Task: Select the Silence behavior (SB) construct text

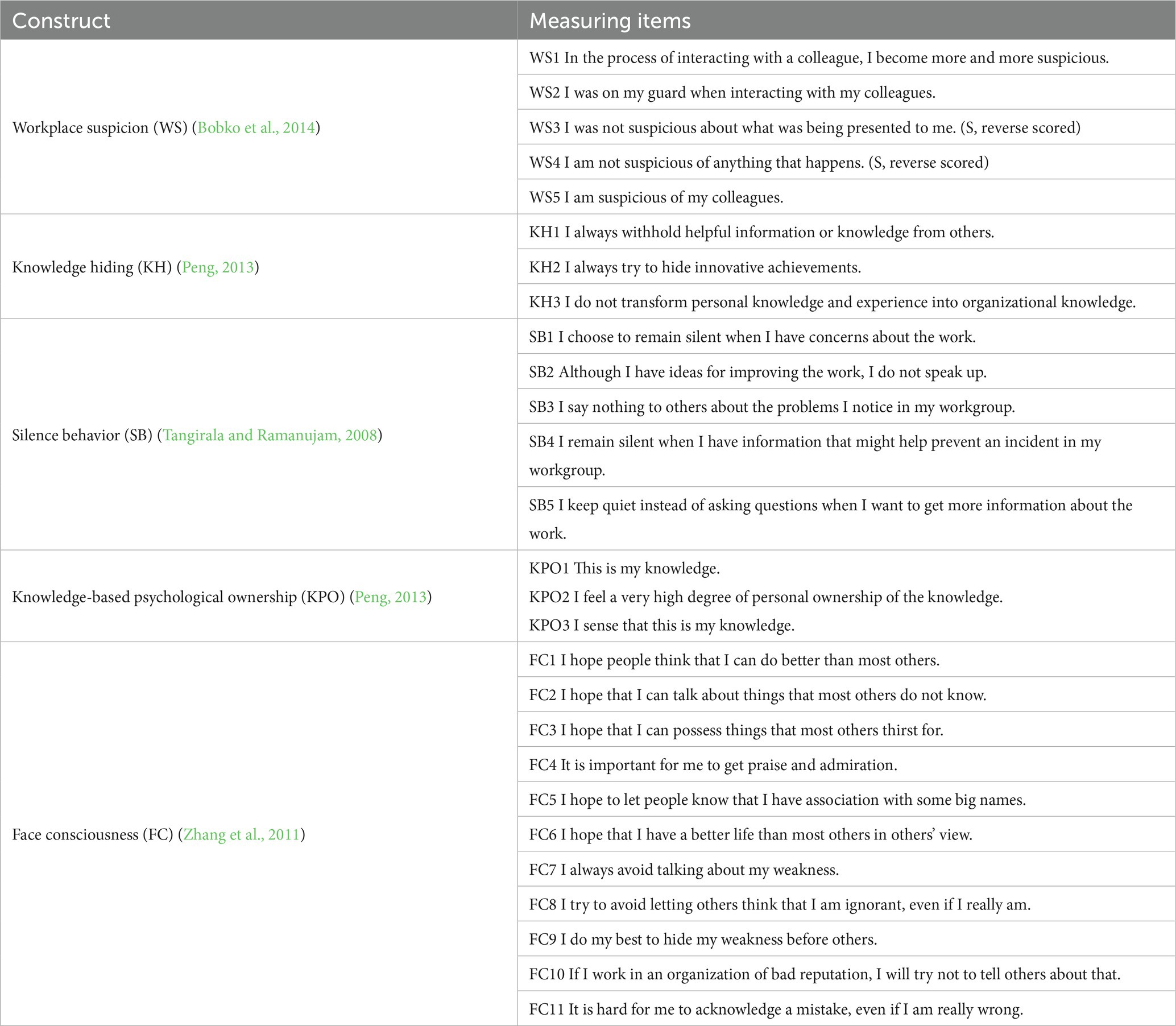Action: (82, 435)
